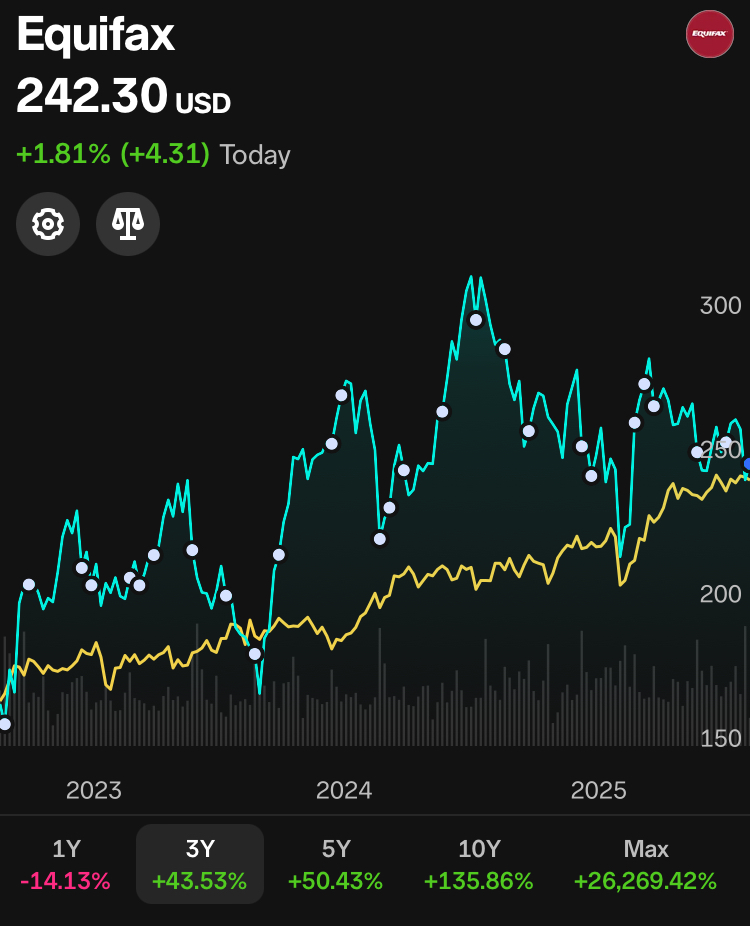Image resolution: width=750 pixels, height=926 pixels.
Task: Click the 242.30 USD price value
Action: coord(123,96)
